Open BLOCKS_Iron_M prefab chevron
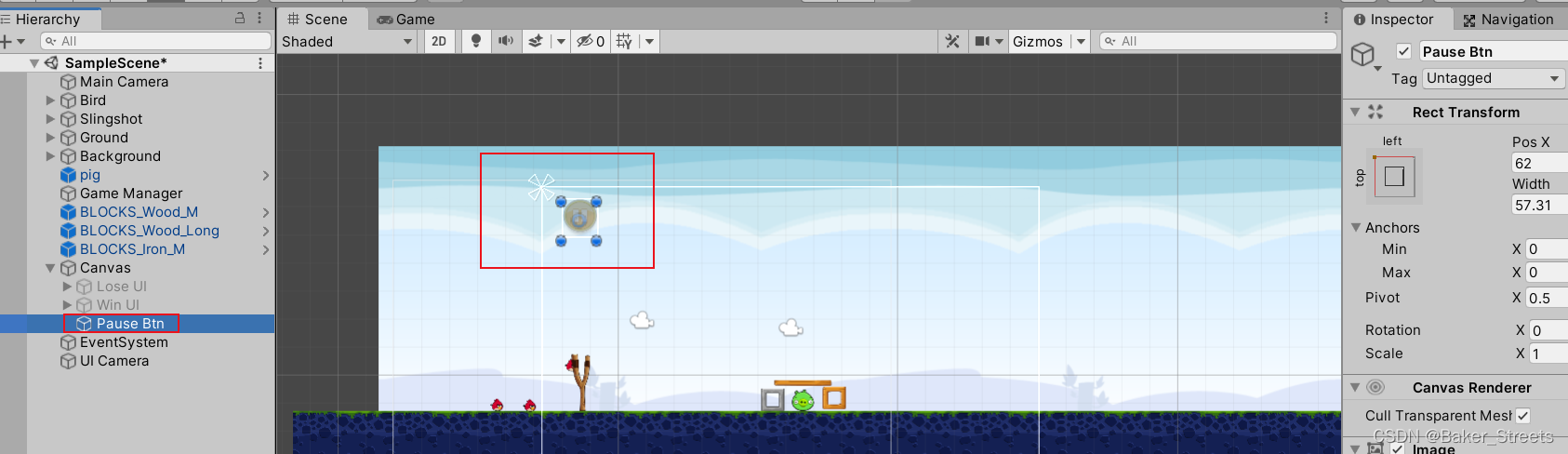The image size is (1568, 454). click(266, 249)
